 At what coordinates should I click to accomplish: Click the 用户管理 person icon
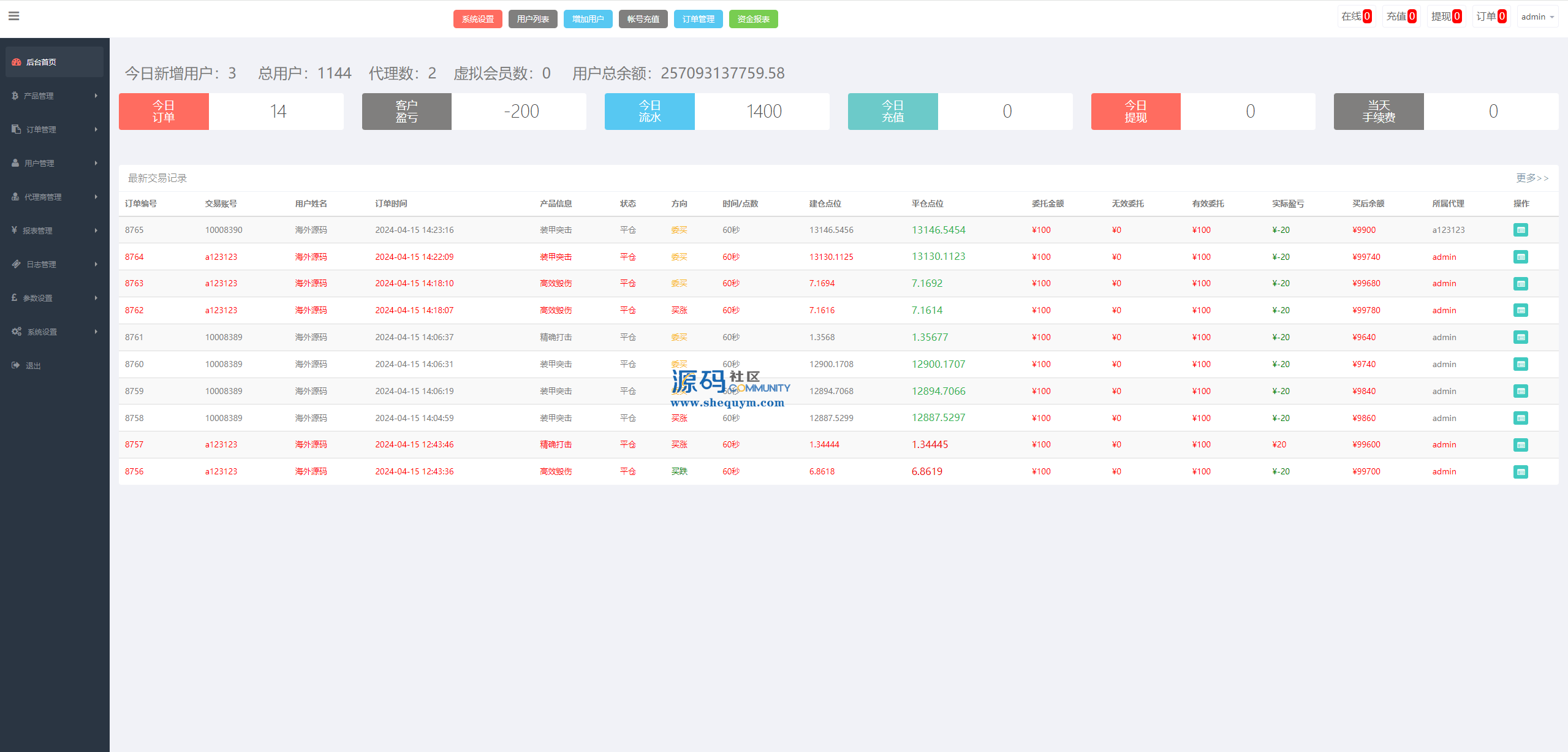tap(15, 163)
